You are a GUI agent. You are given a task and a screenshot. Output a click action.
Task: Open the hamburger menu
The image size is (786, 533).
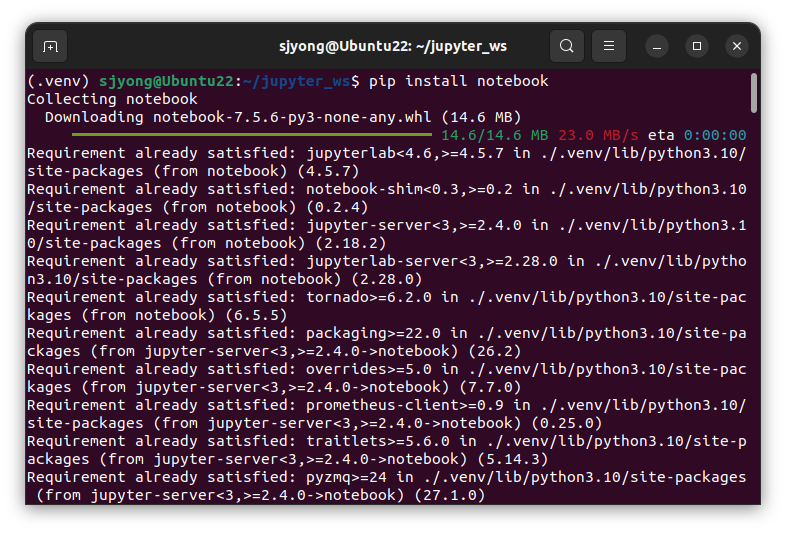click(609, 46)
